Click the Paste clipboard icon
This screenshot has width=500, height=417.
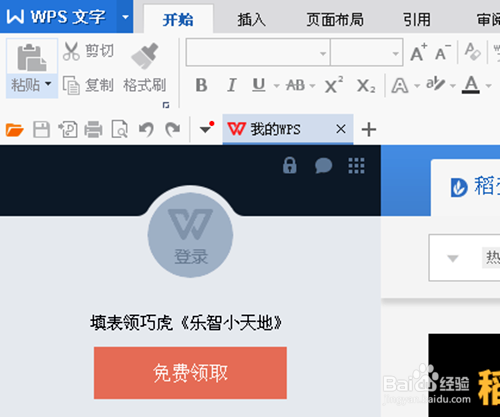(x=32, y=58)
